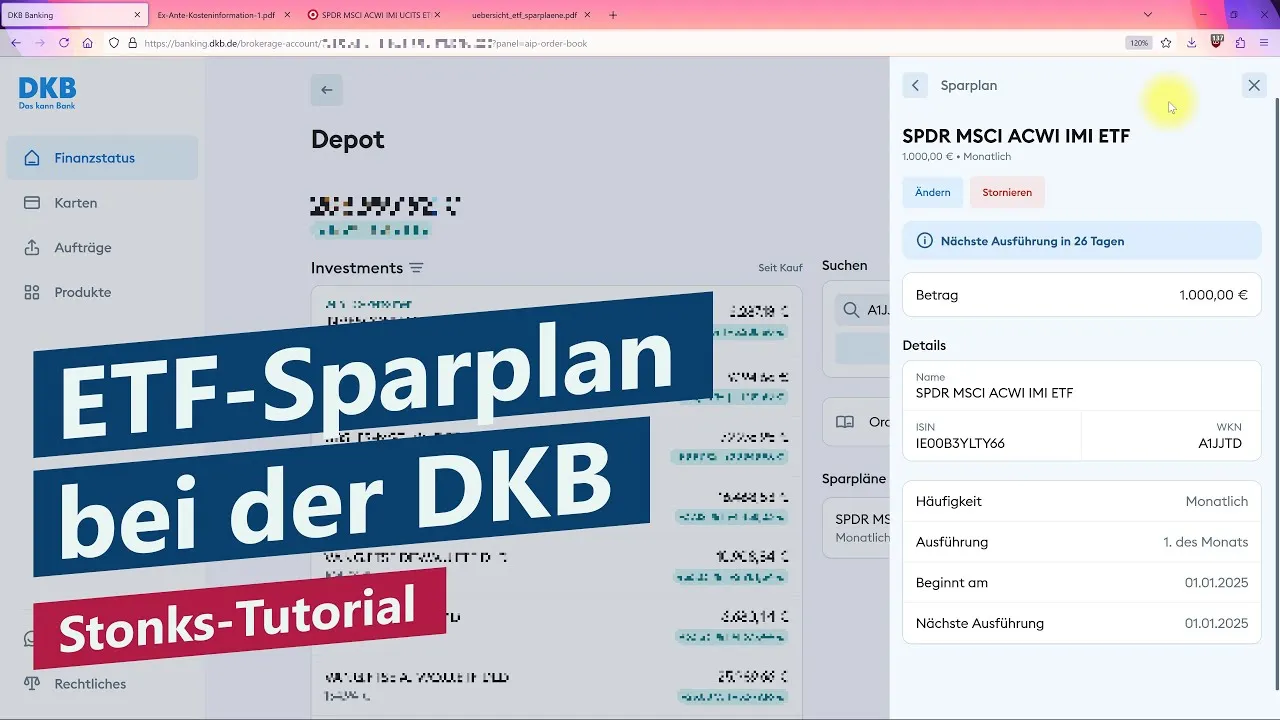Click the magnifier in the Suchen field
1280x720 pixels.
(x=849, y=310)
